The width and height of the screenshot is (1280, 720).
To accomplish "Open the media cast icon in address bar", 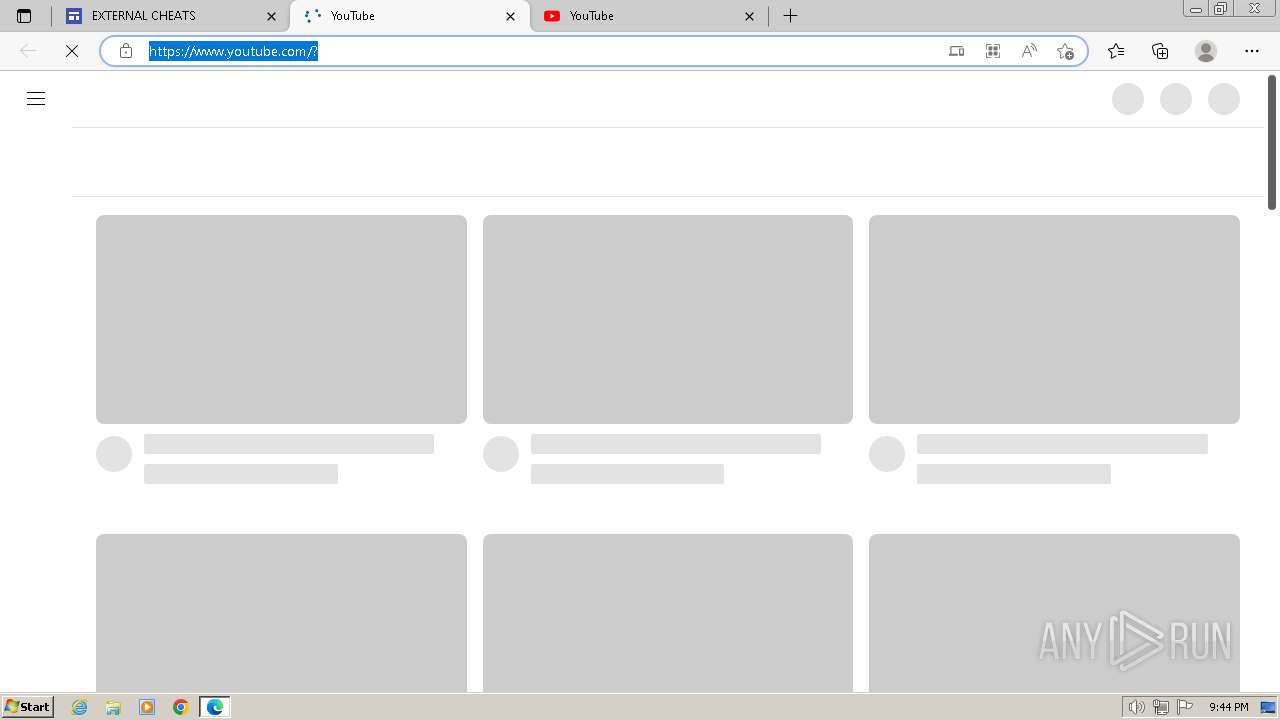I will click(957, 51).
